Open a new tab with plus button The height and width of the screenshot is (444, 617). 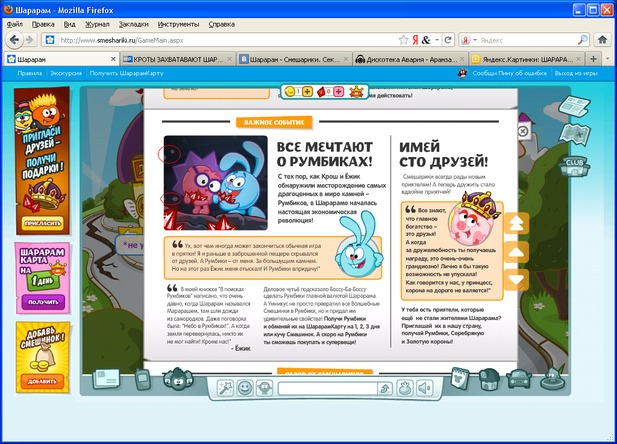point(593,59)
